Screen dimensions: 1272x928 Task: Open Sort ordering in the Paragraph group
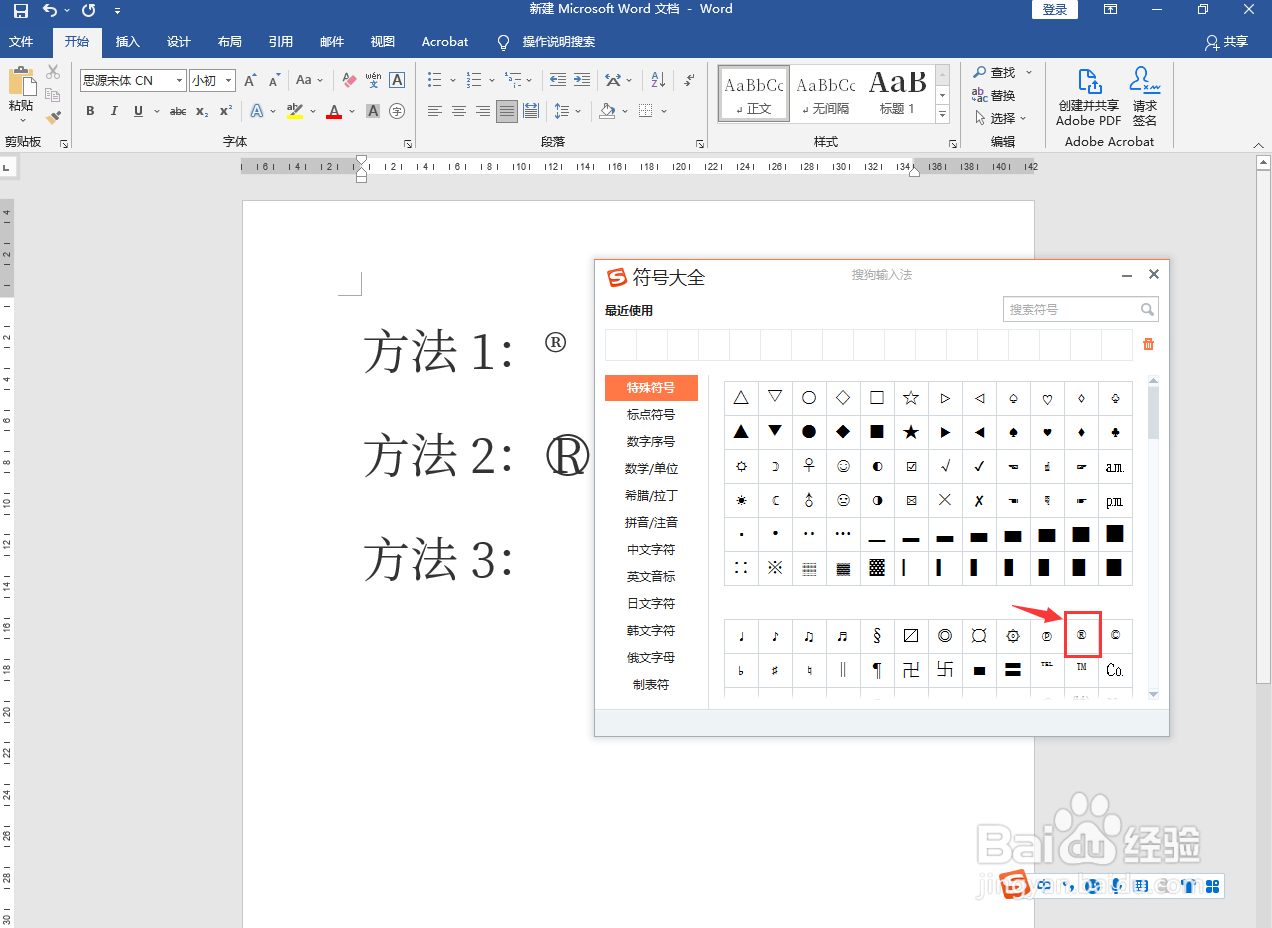[655, 80]
